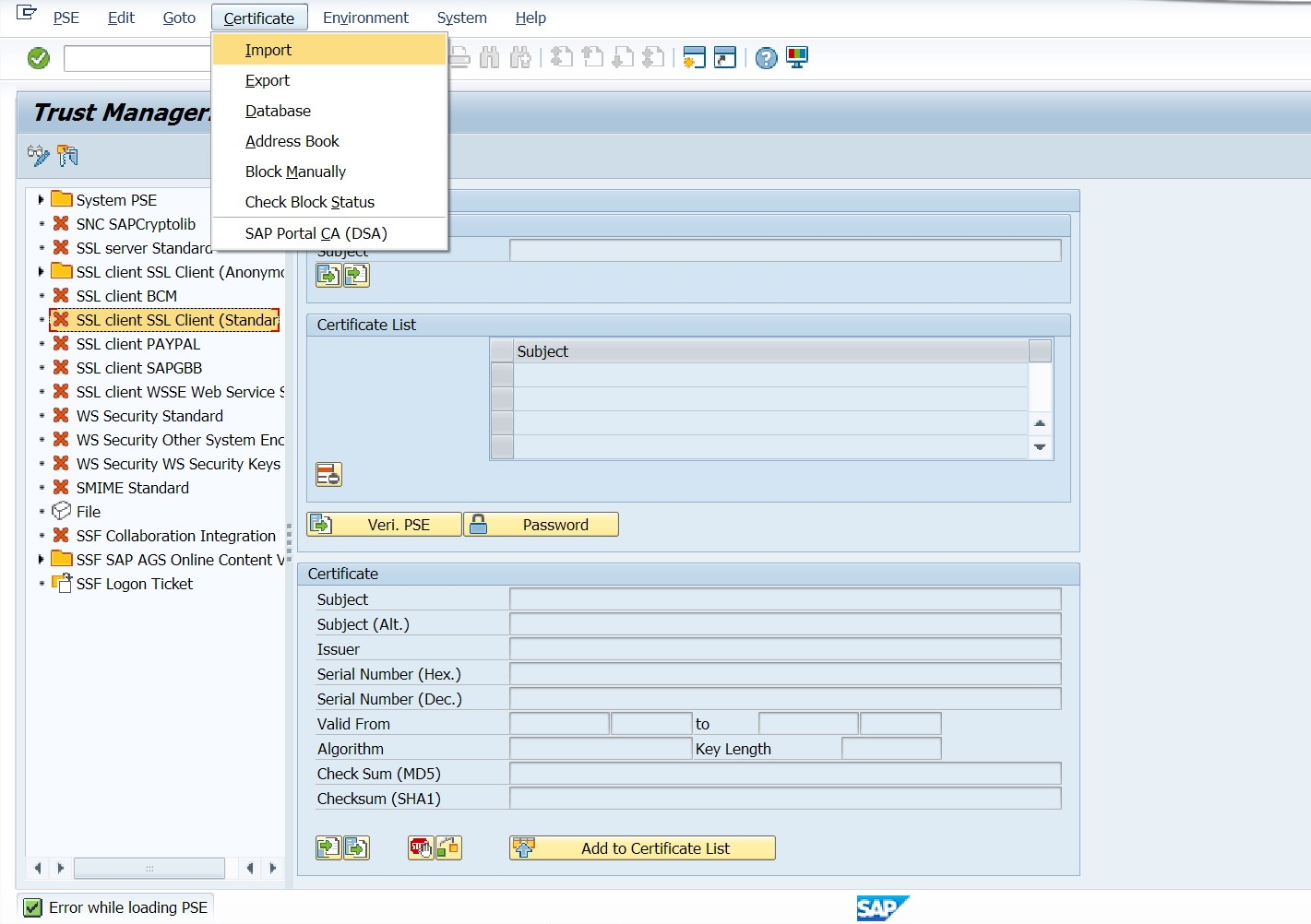The height and width of the screenshot is (924, 1311).
Task: Click the Veri. PSE button
Action: (385, 525)
